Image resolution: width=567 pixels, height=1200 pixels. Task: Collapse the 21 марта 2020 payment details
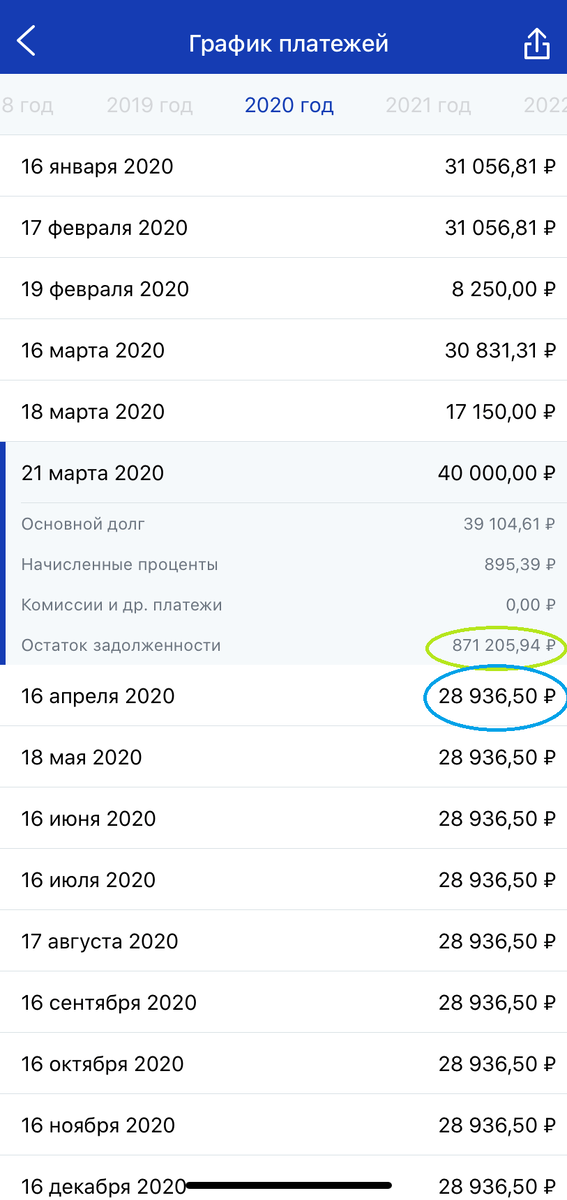tap(283, 472)
